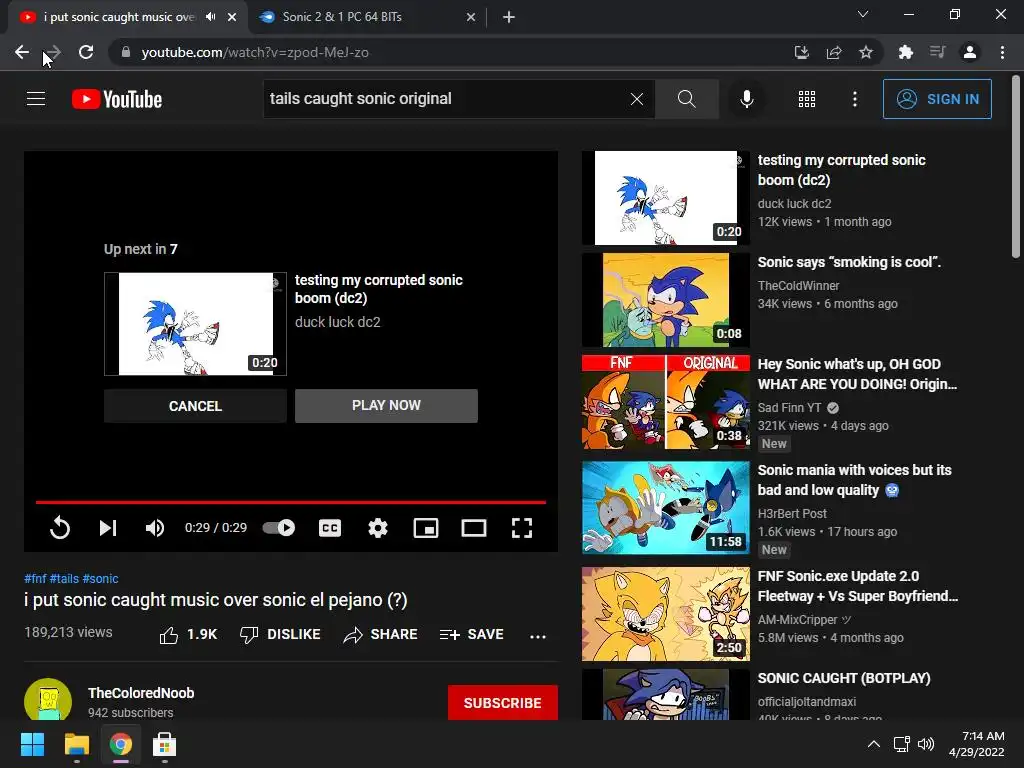Open Chrome's three-dot menu

[x=1002, y=52]
